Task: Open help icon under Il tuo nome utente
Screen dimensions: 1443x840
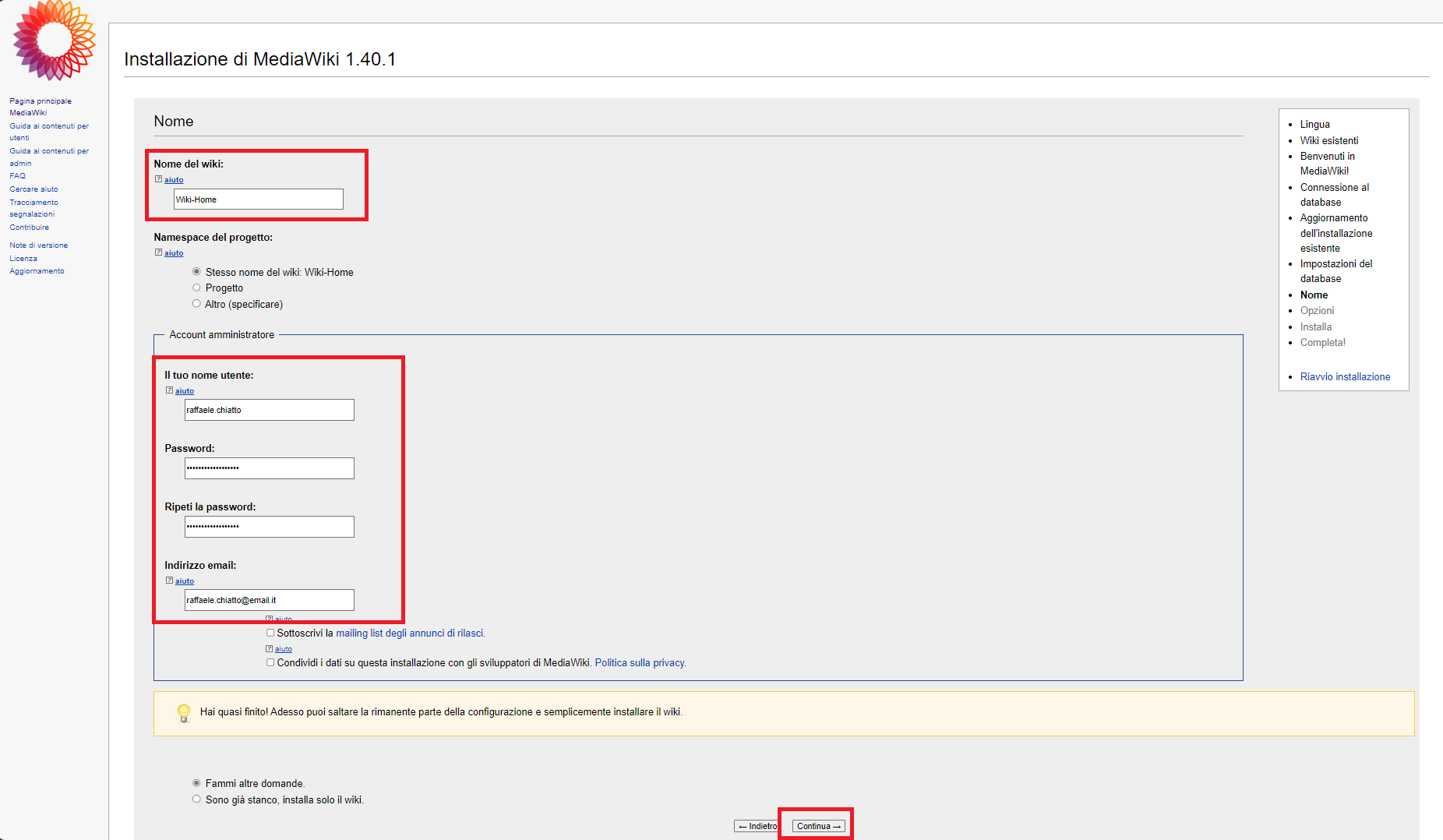Action: coord(170,390)
